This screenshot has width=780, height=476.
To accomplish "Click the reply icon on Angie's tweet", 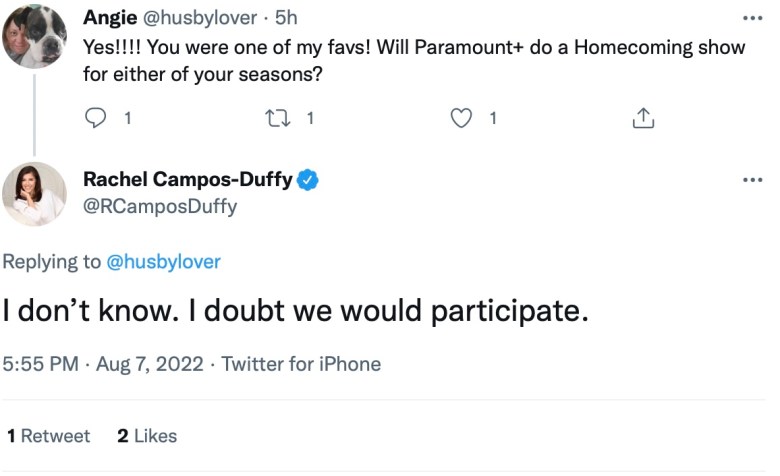I will point(96,118).
